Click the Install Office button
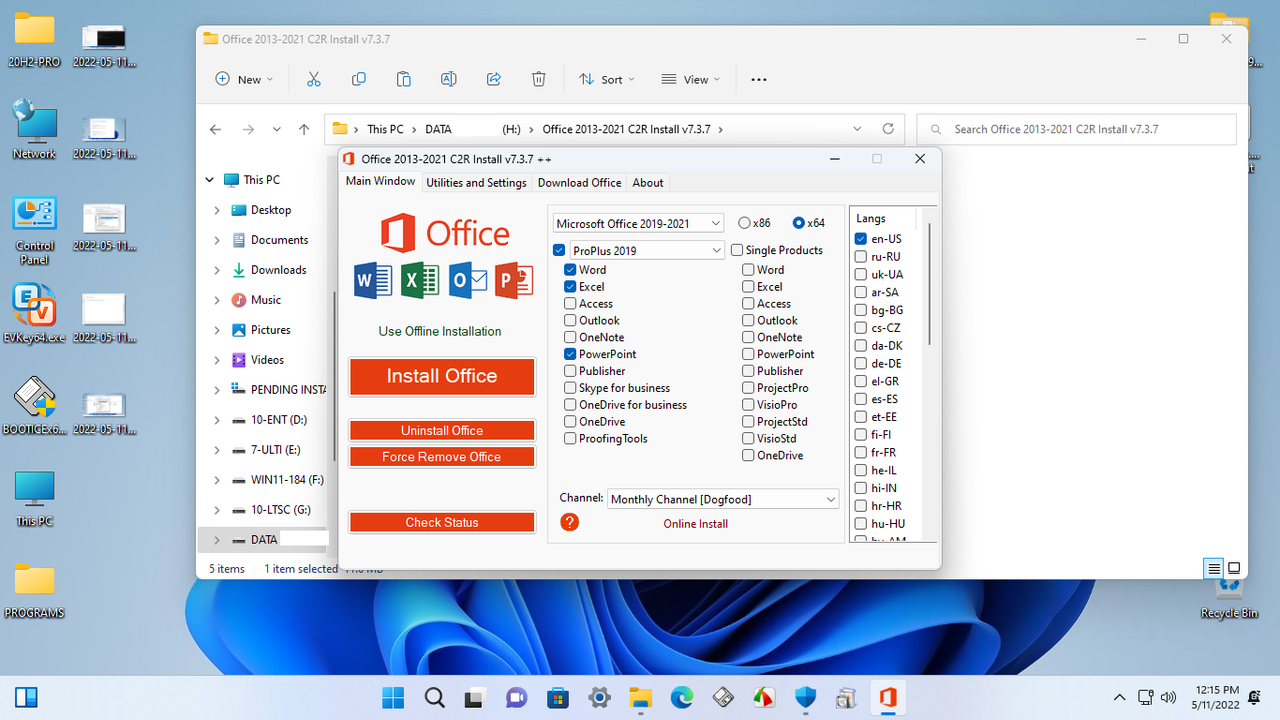Screen dimensions: 1280x720 (x=442, y=376)
